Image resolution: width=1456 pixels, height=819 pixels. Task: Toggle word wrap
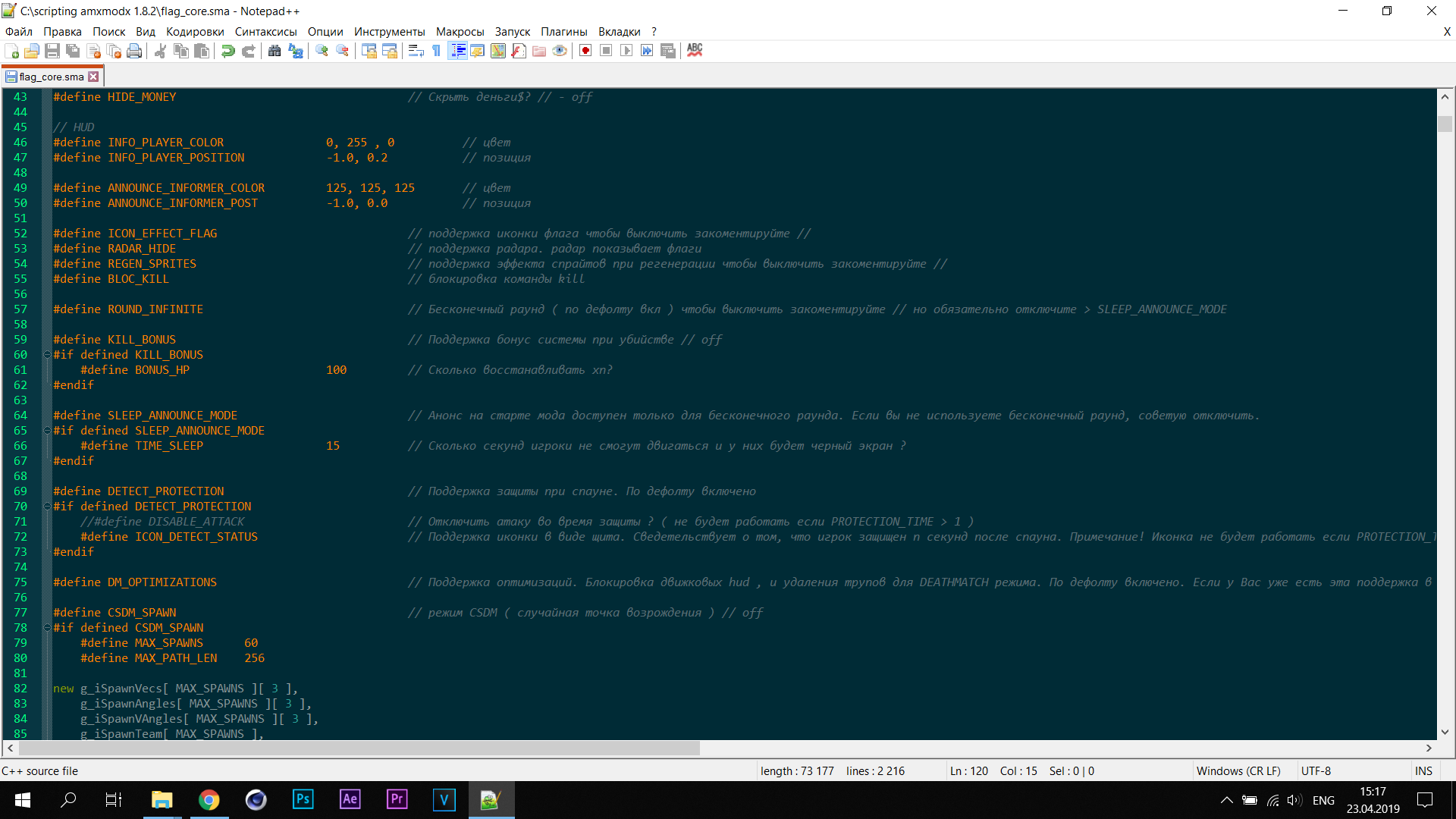[416, 51]
